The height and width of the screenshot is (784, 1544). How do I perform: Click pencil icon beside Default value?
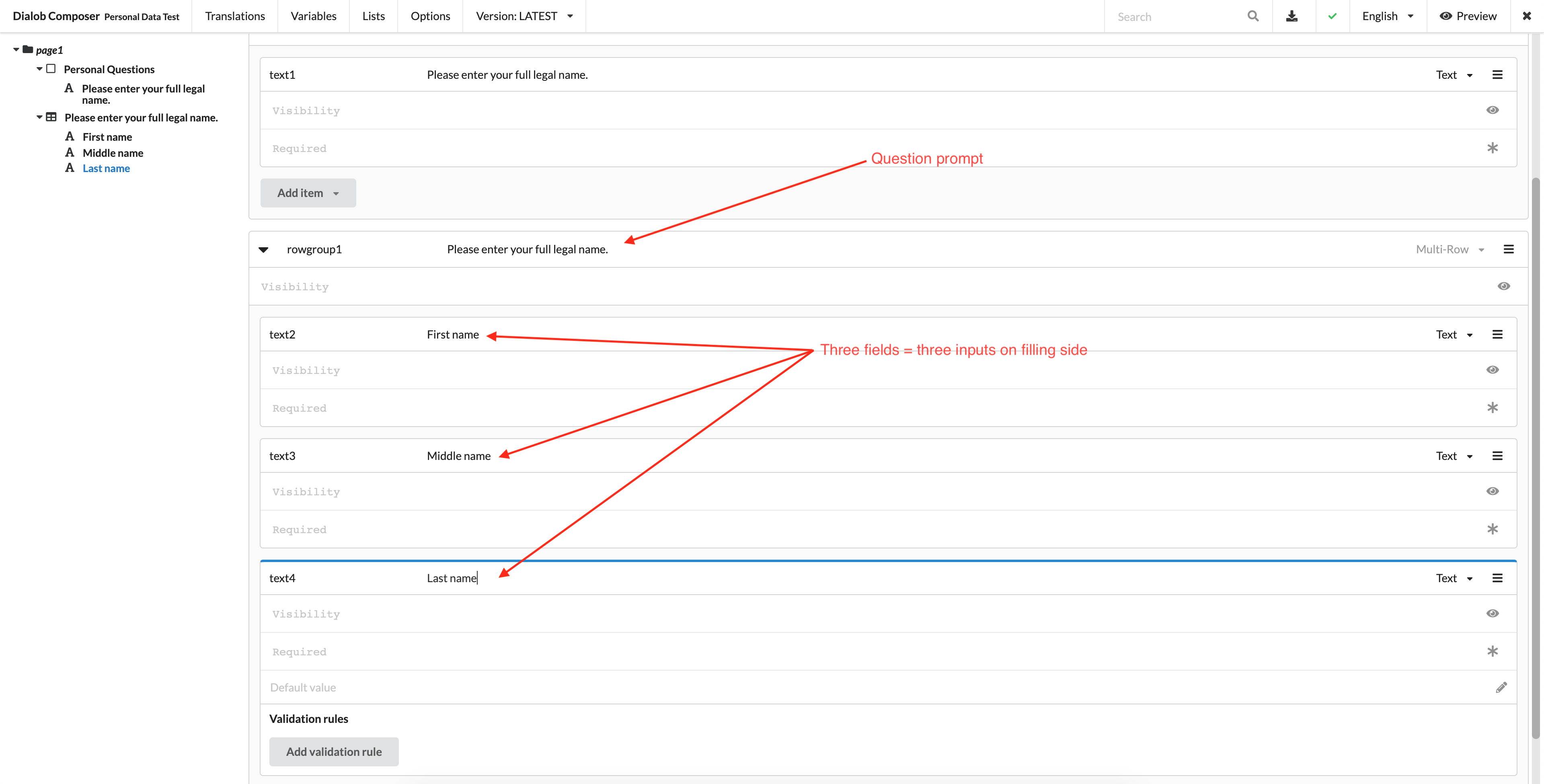click(x=1501, y=688)
